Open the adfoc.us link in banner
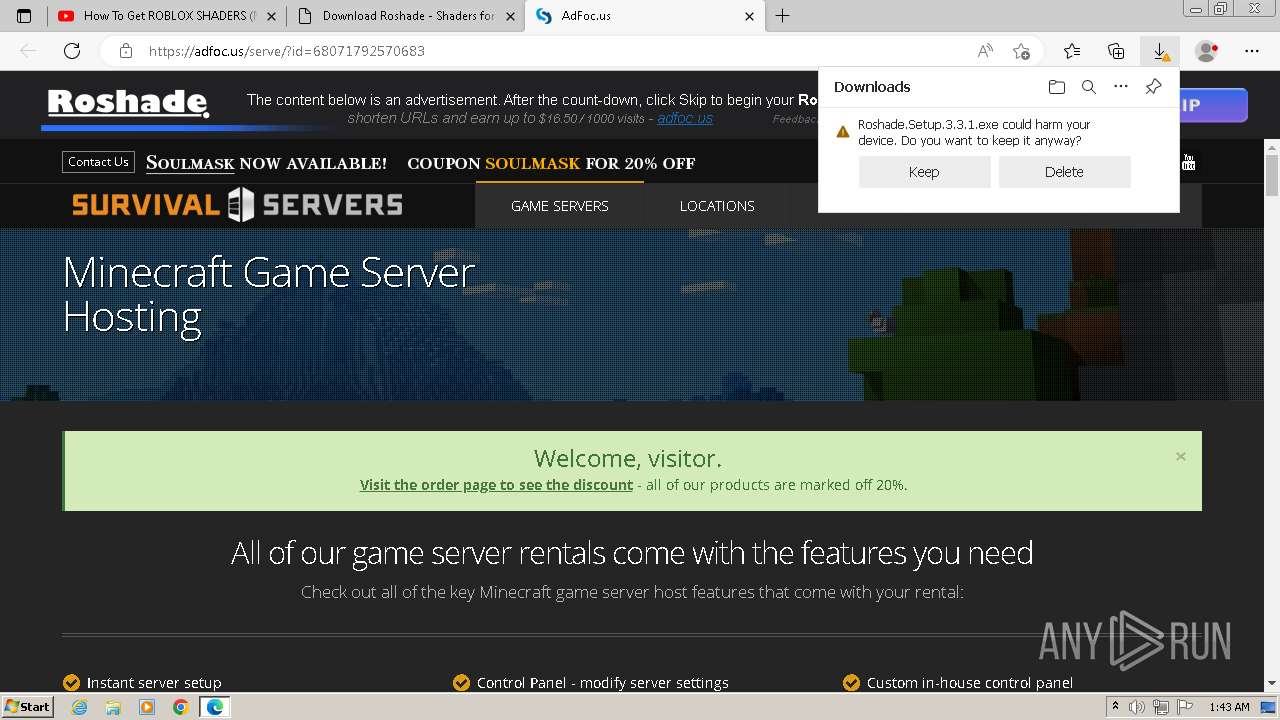This screenshot has width=1280, height=720. pyautogui.click(x=685, y=118)
